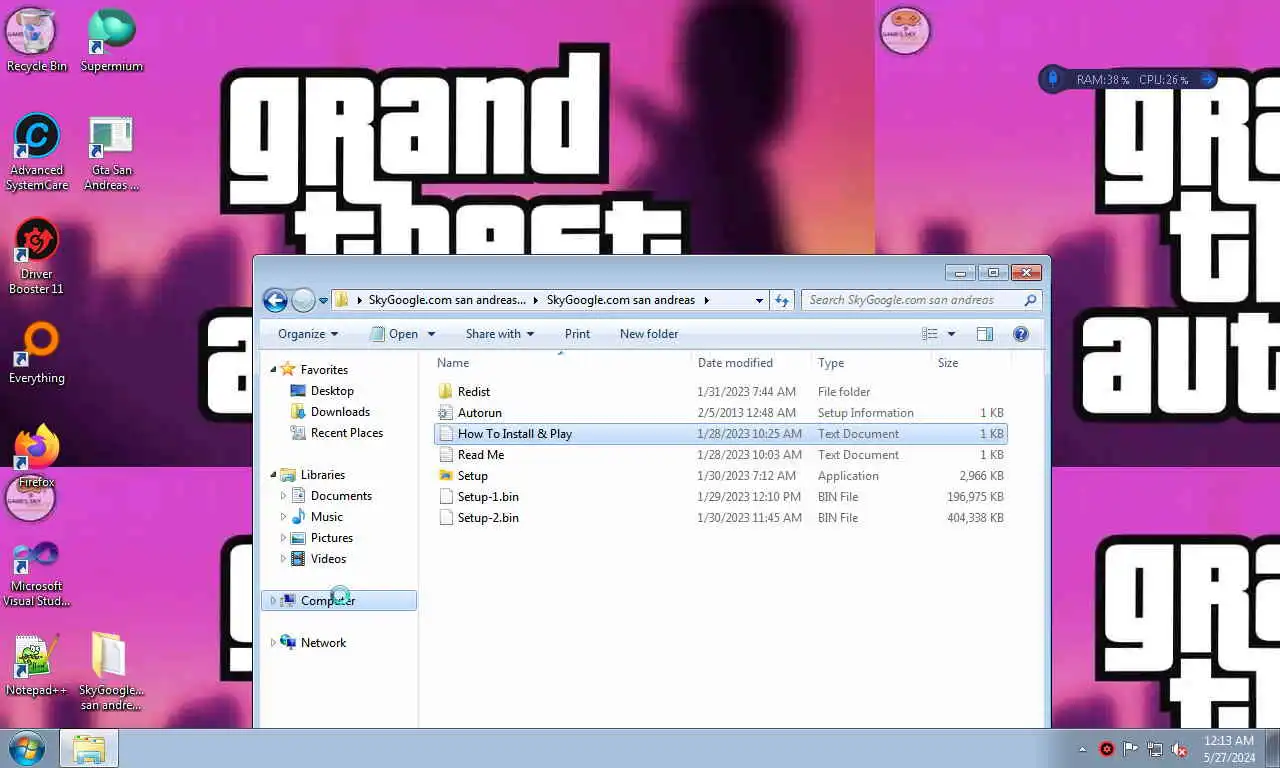Screen dimensions: 1280x768
Task: Open Windows Explorer taskbar button
Action: point(89,748)
